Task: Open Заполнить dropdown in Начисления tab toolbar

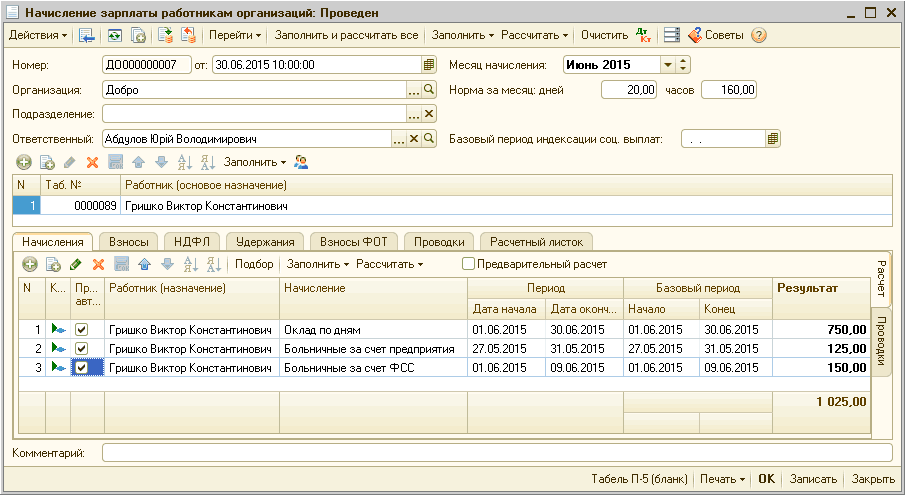Action: pos(318,264)
